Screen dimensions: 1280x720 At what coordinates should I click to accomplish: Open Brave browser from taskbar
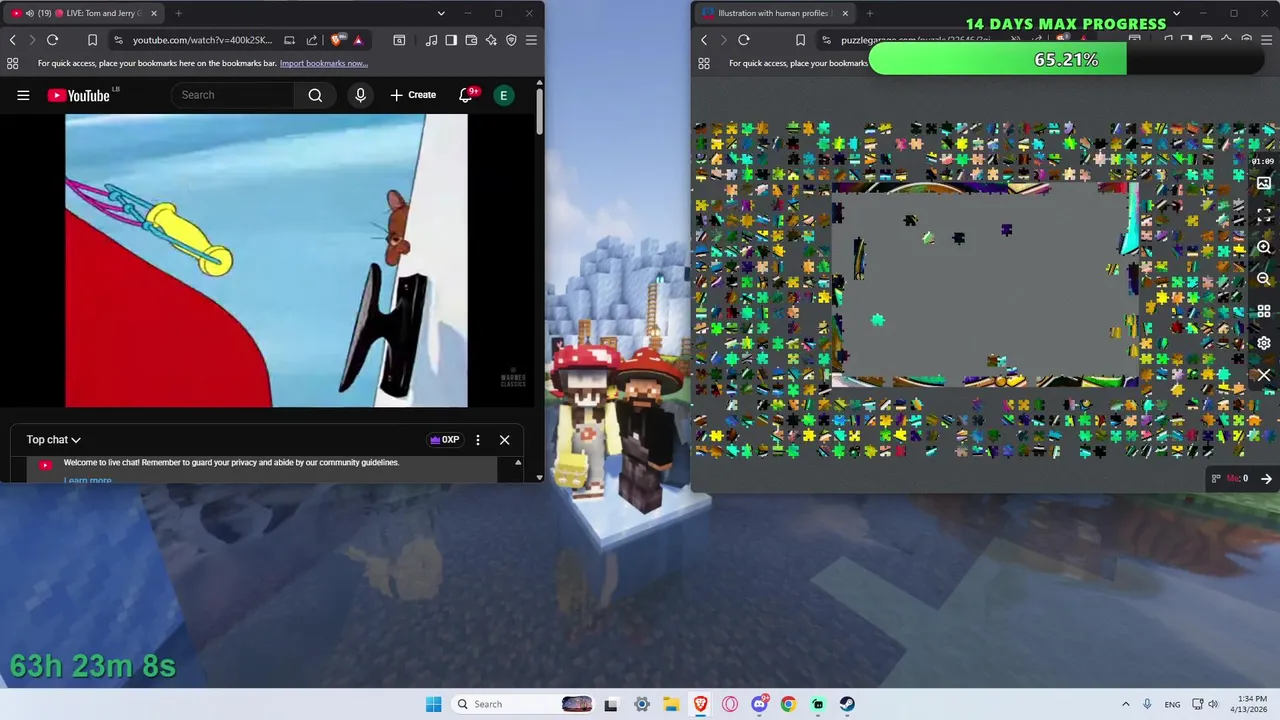(700, 704)
